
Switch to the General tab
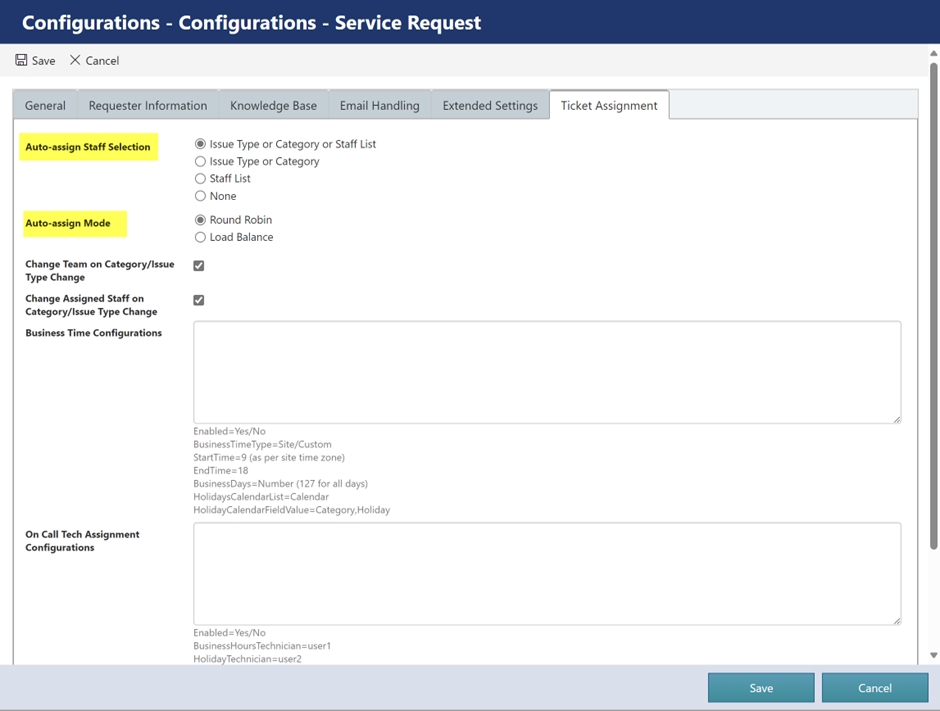pos(45,105)
